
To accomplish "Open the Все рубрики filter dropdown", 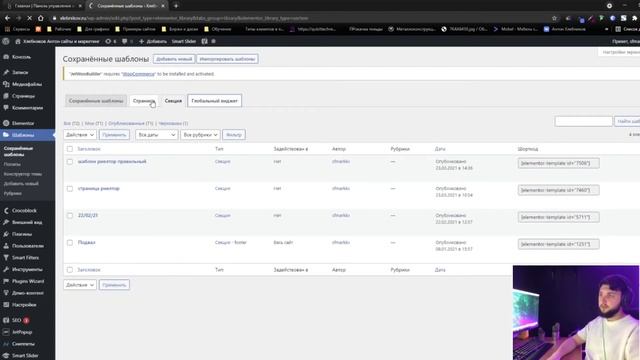I will 200,135.
